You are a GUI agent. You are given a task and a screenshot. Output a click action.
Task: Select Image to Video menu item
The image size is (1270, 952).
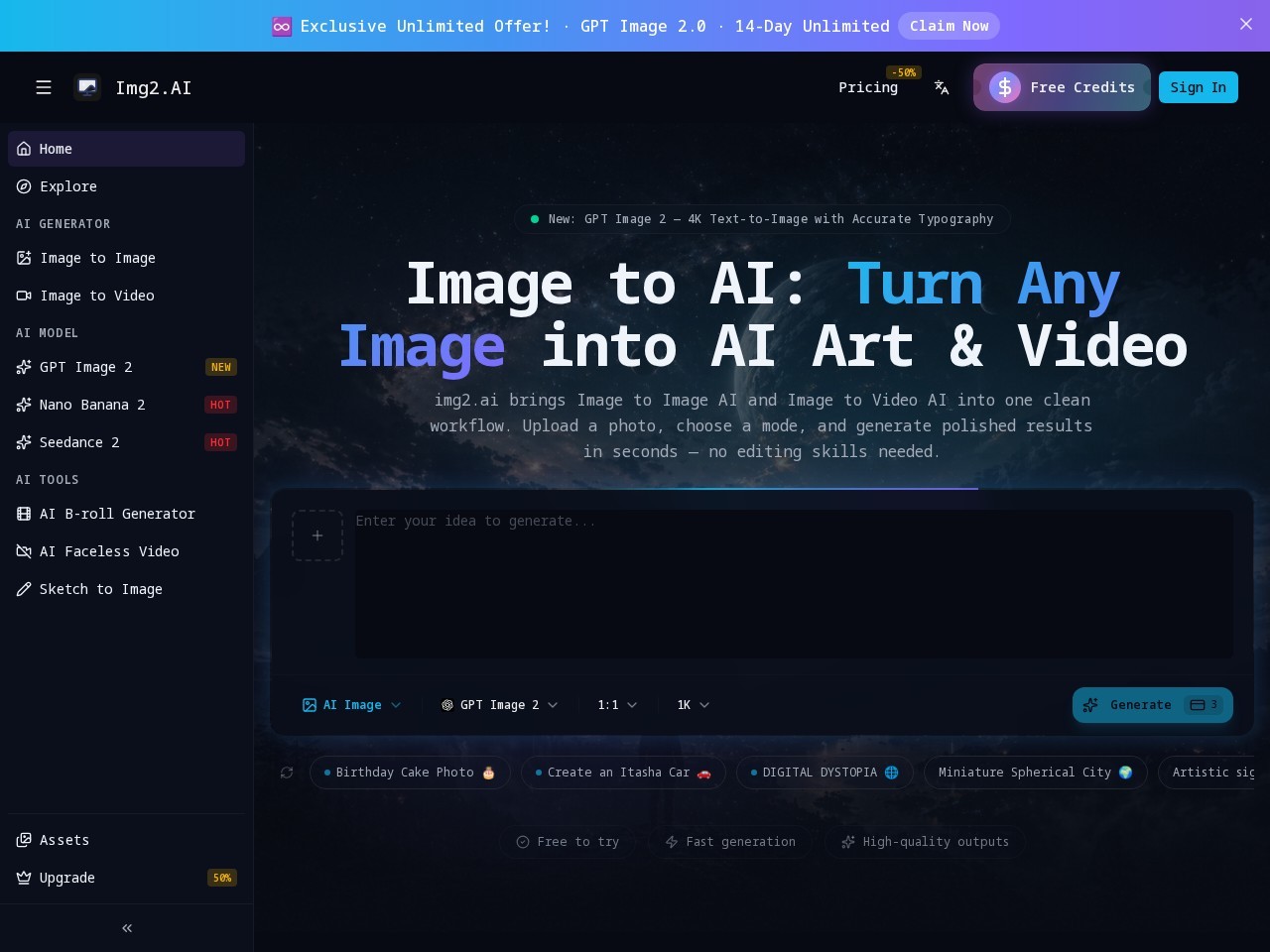click(126, 296)
